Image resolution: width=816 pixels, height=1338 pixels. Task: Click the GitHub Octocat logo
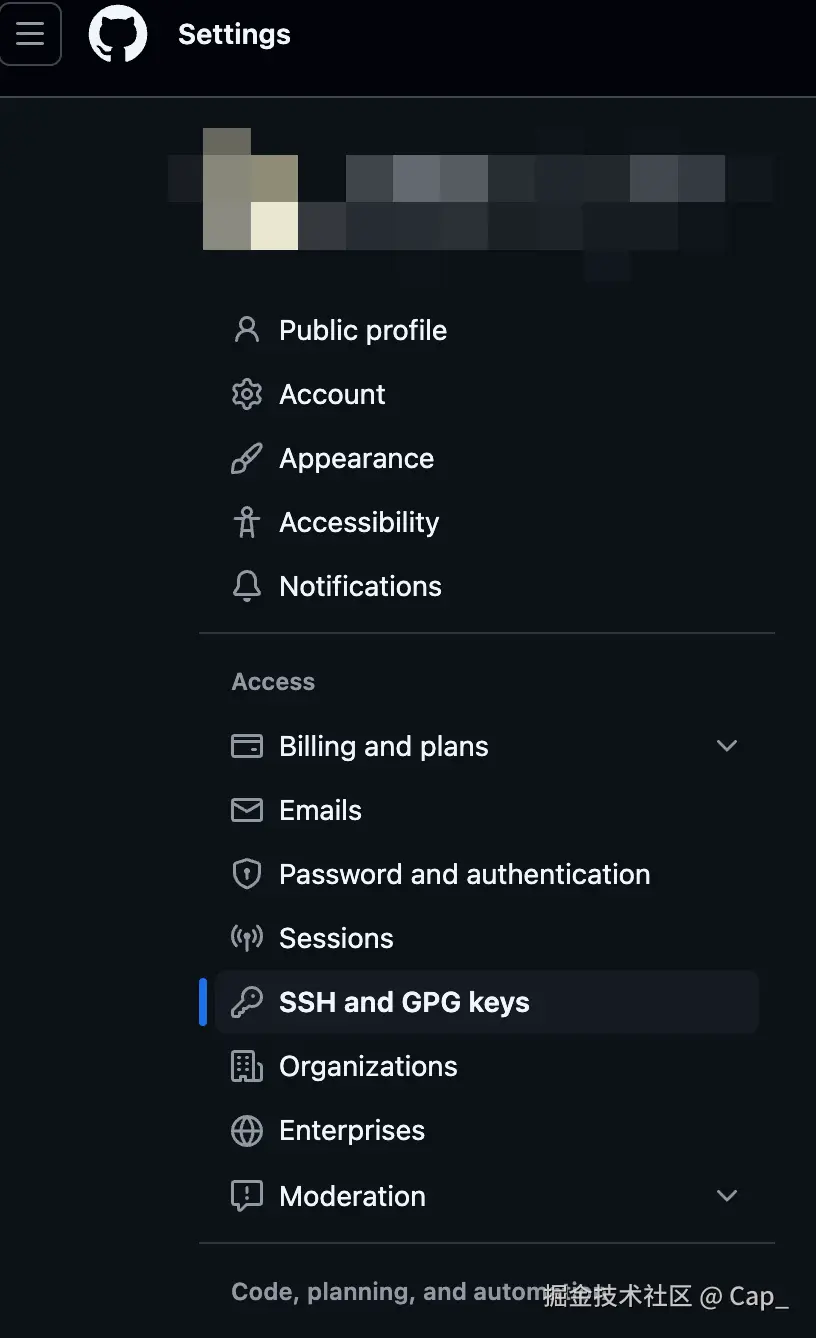[x=118, y=34]
